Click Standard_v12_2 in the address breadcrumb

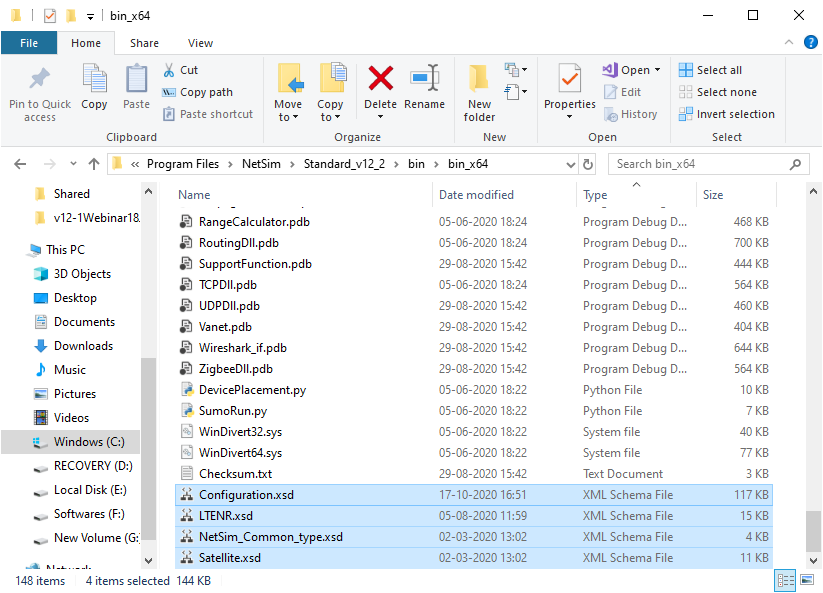(x=344, y=164)
